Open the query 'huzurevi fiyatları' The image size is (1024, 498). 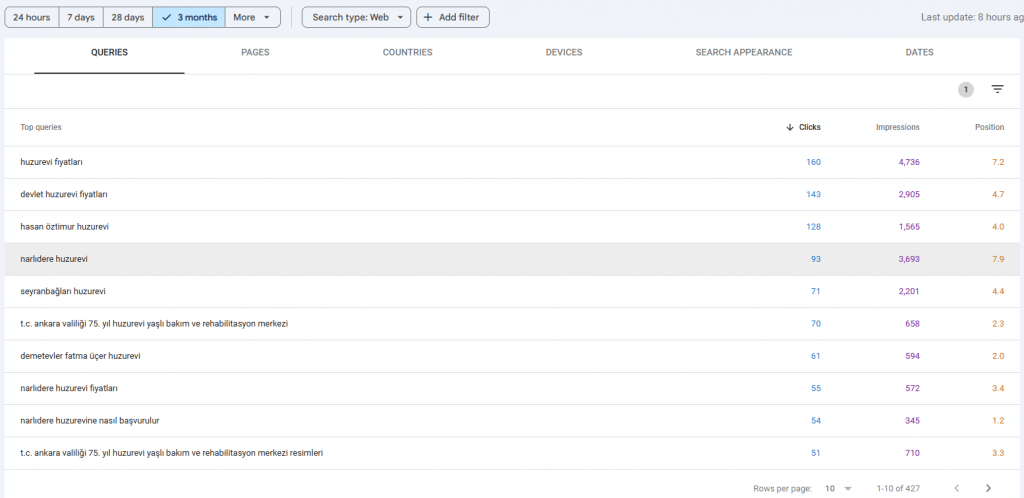coord(52,162)
